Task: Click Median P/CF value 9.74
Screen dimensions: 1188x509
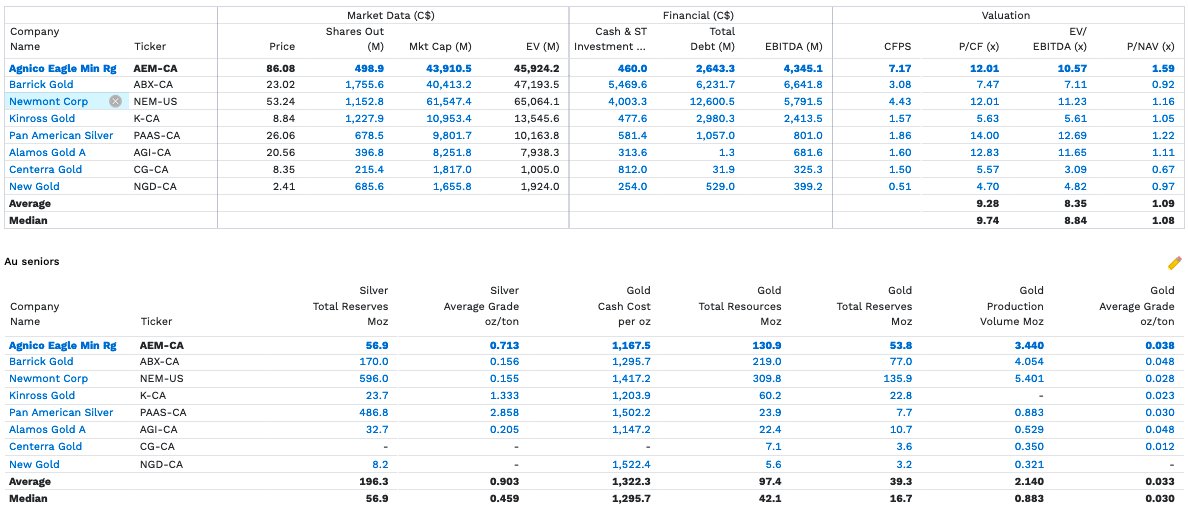Action: coord(987,220)
